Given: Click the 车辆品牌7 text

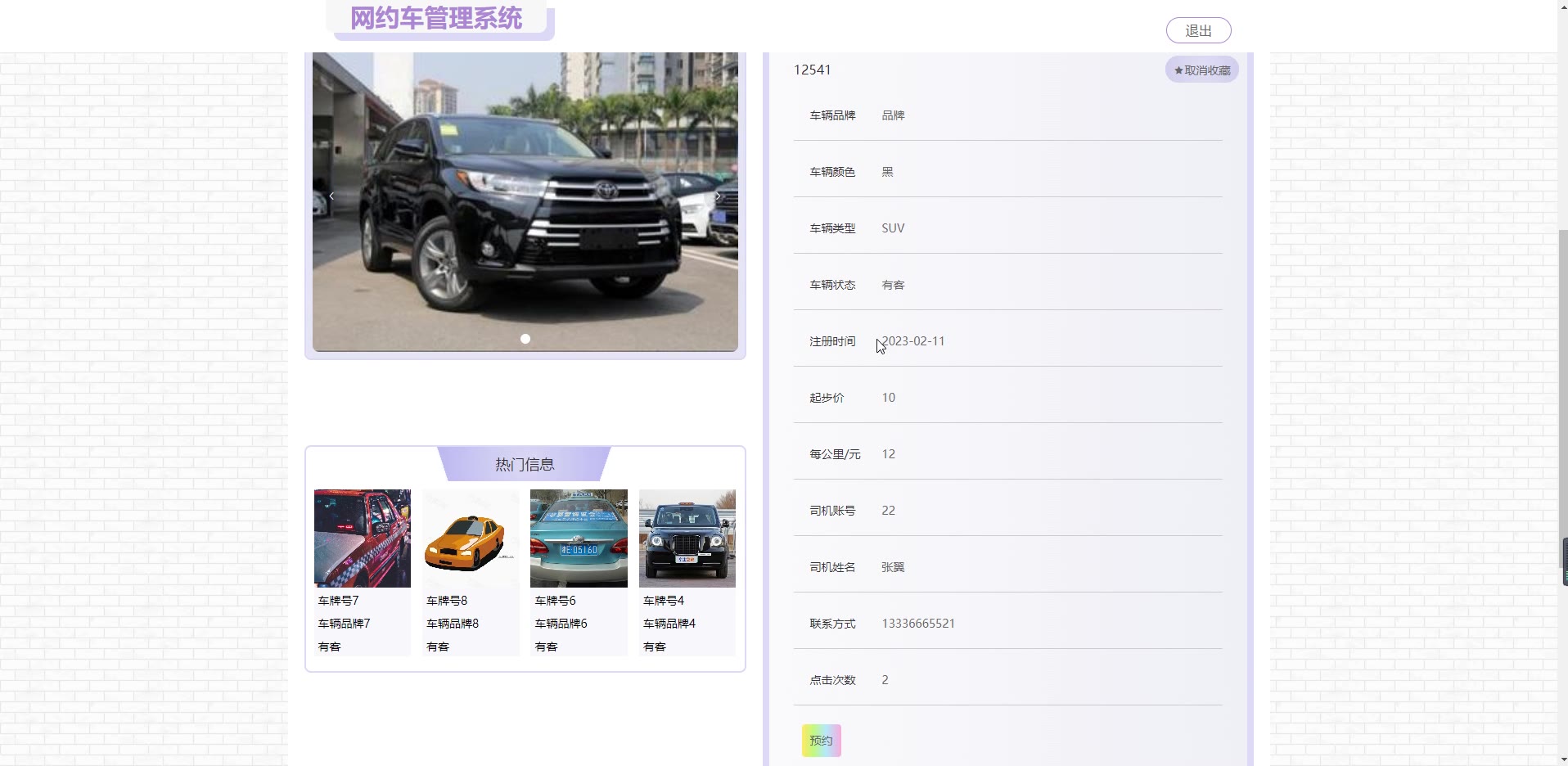Looking at the screenshot, I should pyautogui.click(x=344, y=624).
